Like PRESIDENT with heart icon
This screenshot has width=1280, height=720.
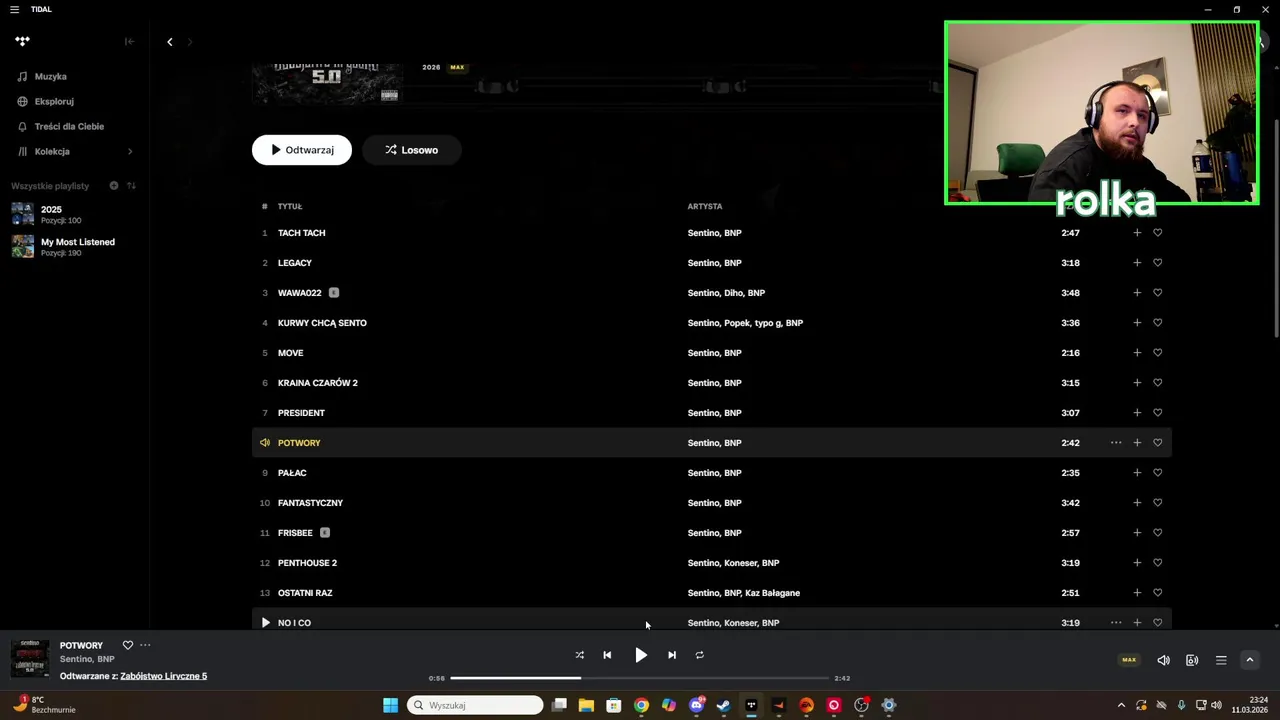click(1158, 413)
